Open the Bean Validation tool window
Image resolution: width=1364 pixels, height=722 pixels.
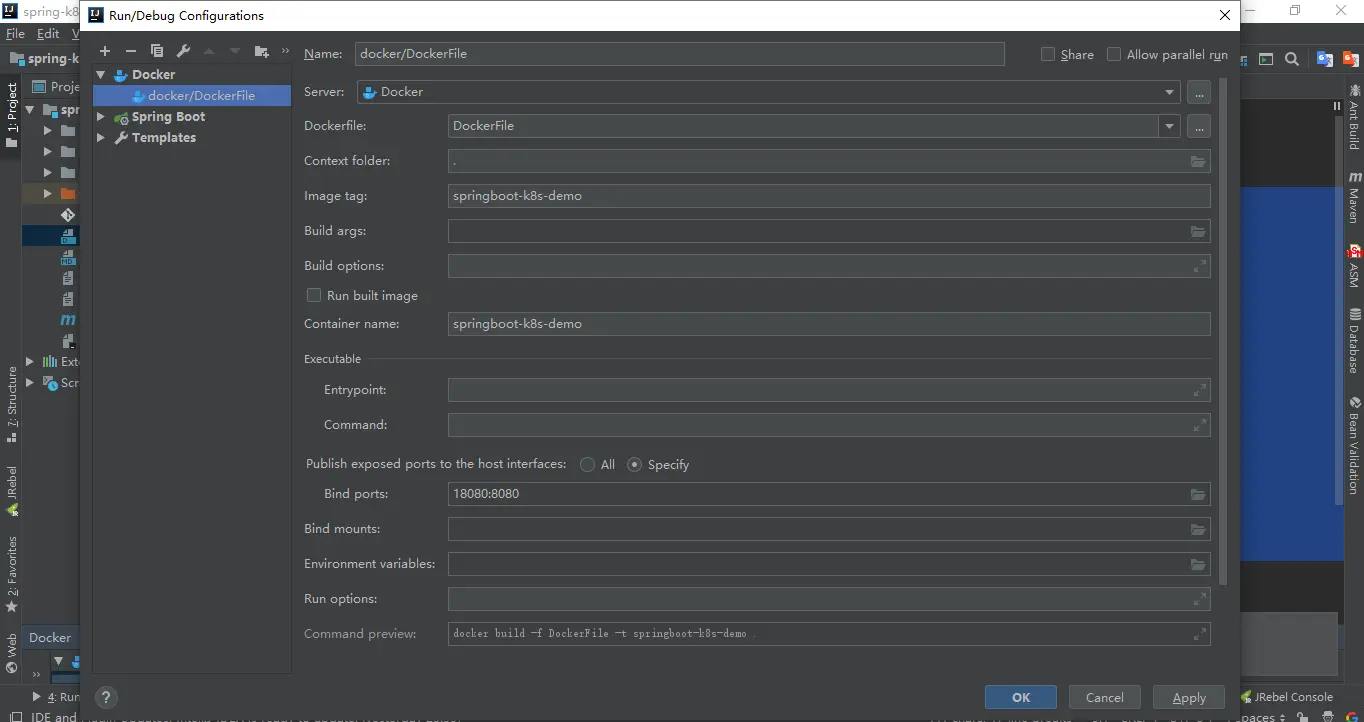point(1354,445)
